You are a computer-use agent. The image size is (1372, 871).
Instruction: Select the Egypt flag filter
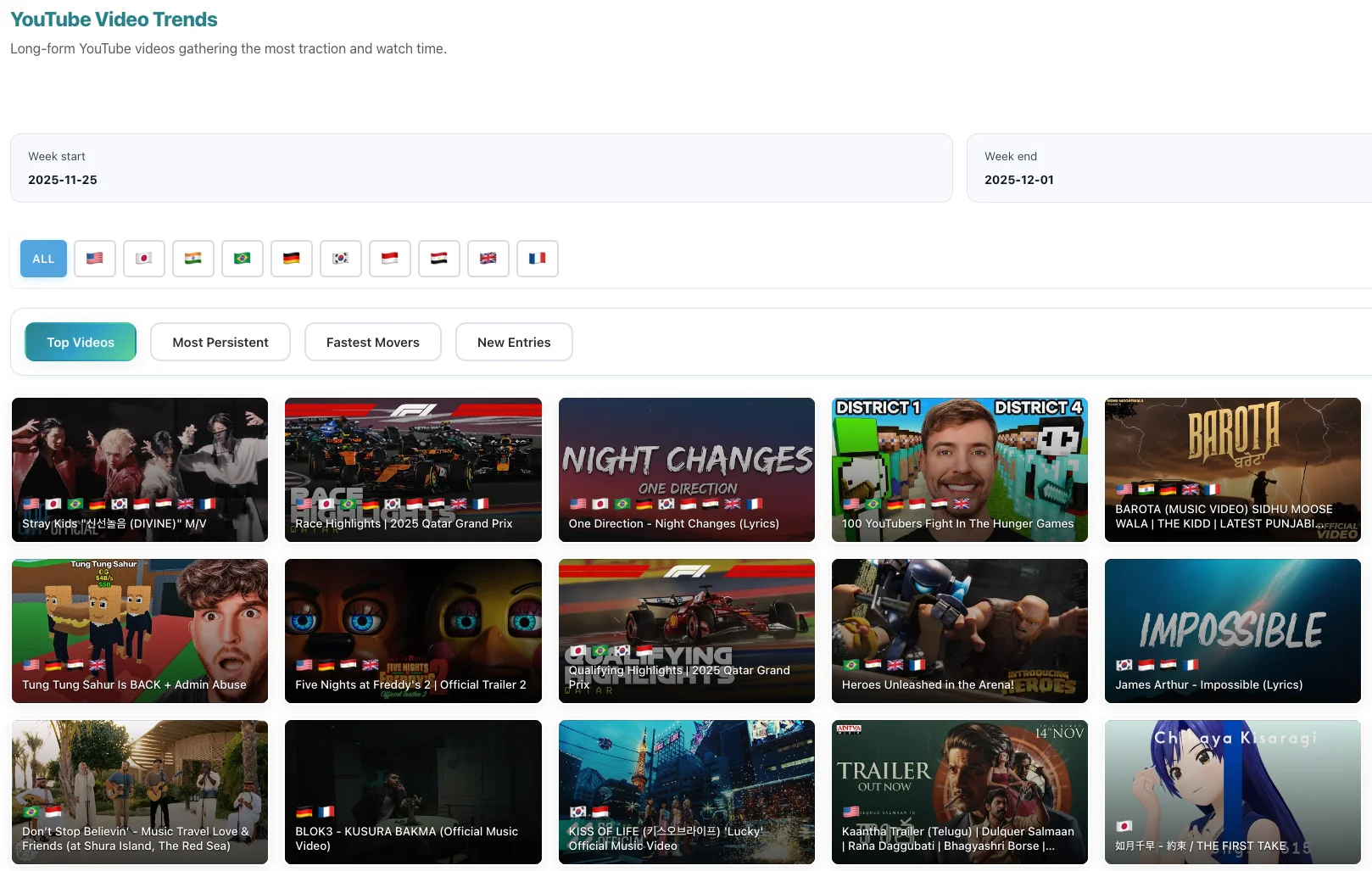438,258
